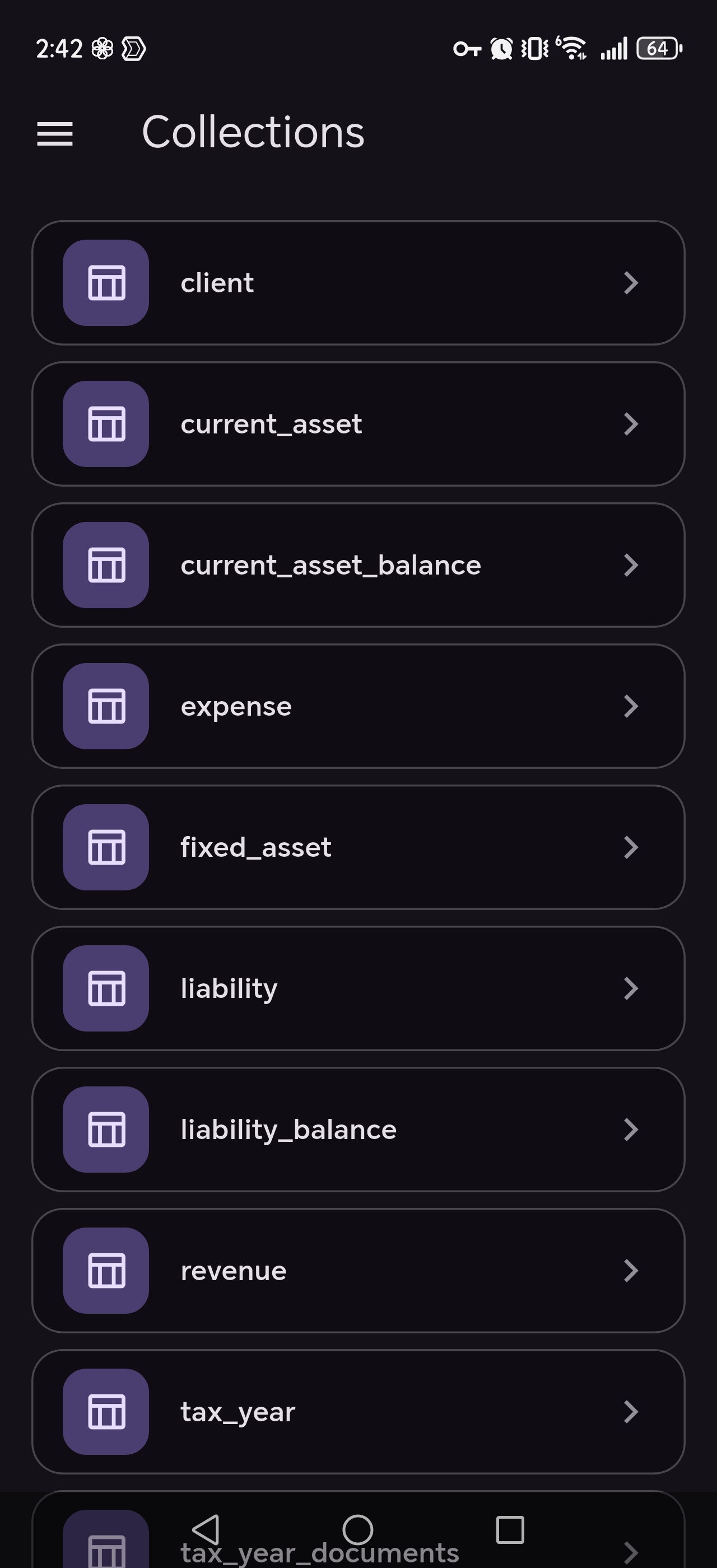Open the hamburger navigation menu
Image resolution: width=717 pixels, height=1568 pixels.
click(55, 134)
